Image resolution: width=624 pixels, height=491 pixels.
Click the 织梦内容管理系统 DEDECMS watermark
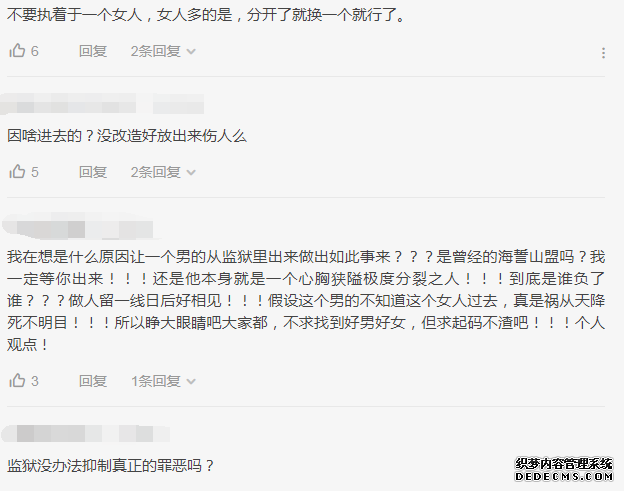tap(564, 470)
